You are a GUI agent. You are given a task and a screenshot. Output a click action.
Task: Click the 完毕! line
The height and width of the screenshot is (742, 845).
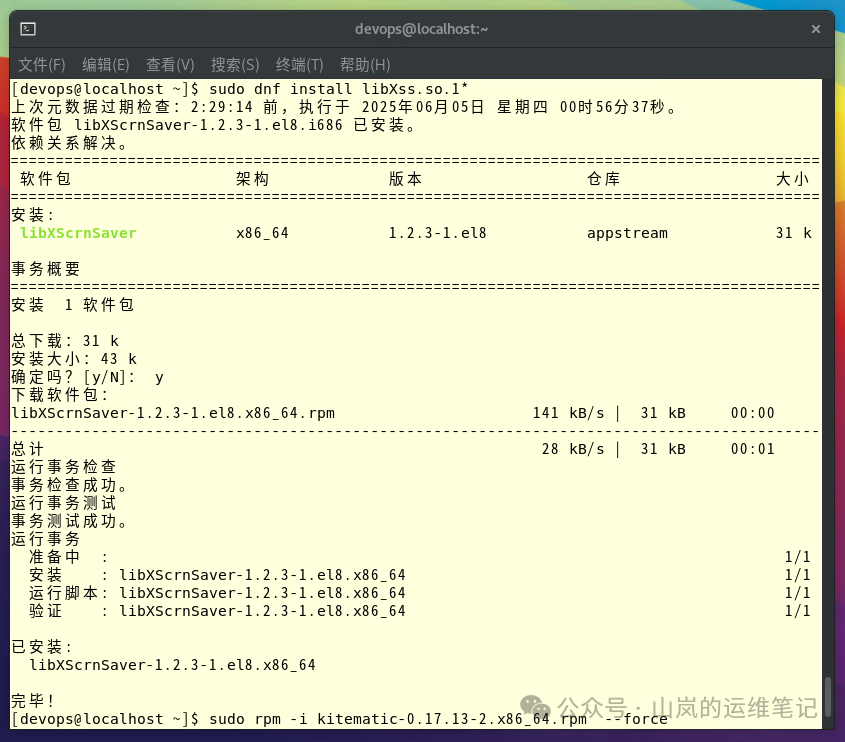(x=33, y=701)
